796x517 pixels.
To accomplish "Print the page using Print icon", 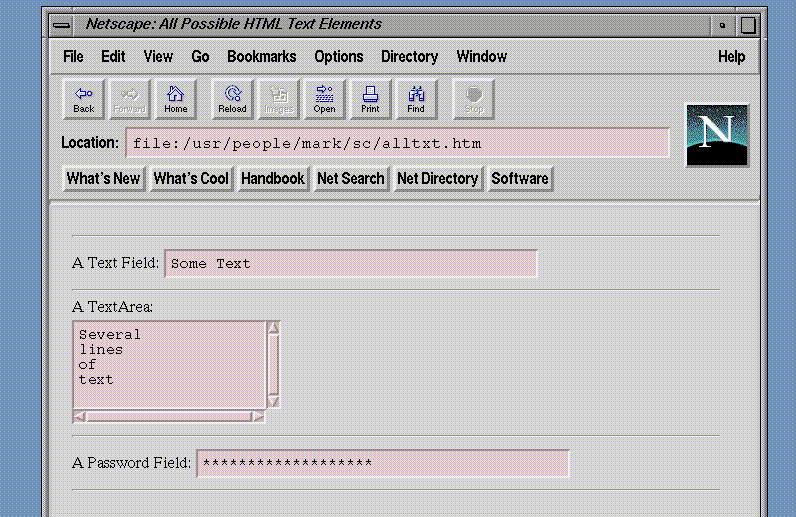I will (370, 99).
